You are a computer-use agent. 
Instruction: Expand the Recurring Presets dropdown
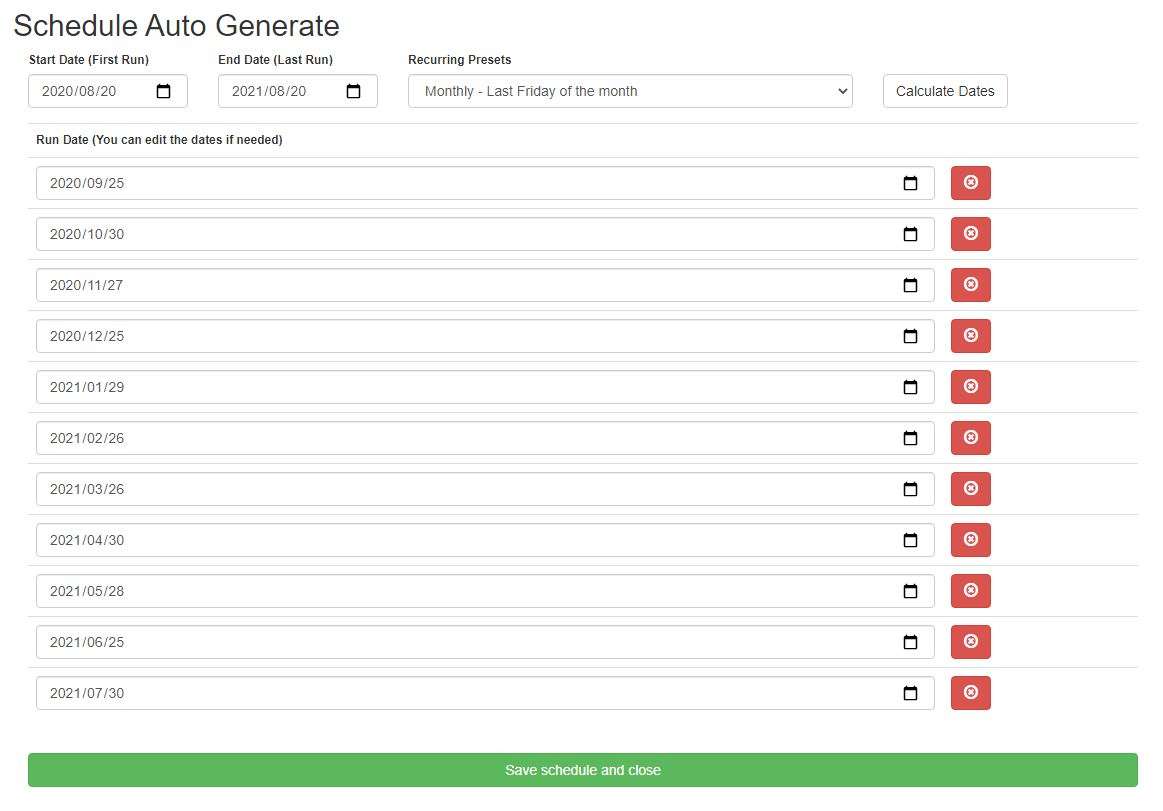pyautogui.click(x=630, y=91)
